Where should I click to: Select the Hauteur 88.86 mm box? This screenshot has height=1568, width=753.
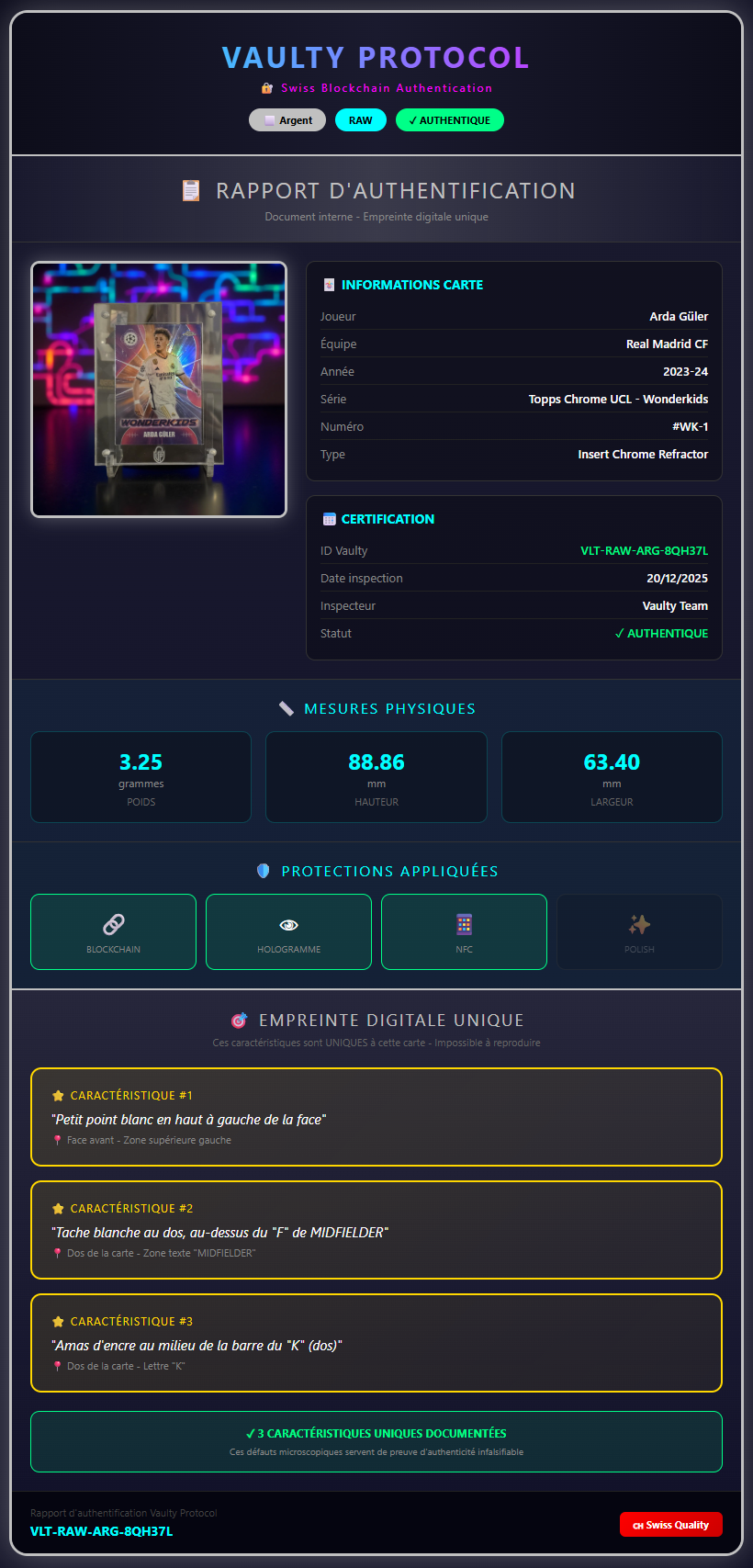click(x=376, y=777)
